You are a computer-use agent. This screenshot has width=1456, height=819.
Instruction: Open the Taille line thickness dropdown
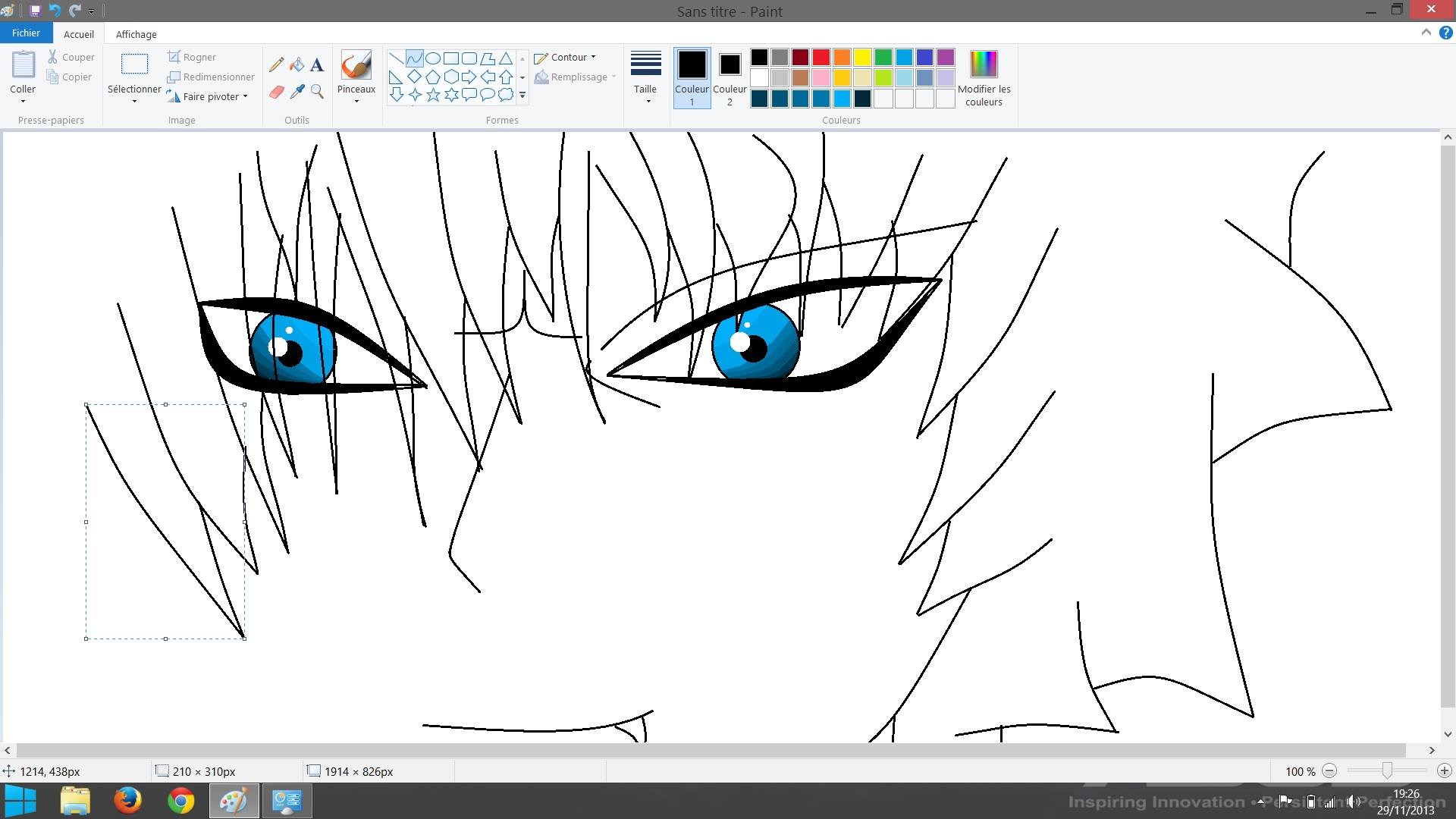pyautogui.click(x=645, y=74)
